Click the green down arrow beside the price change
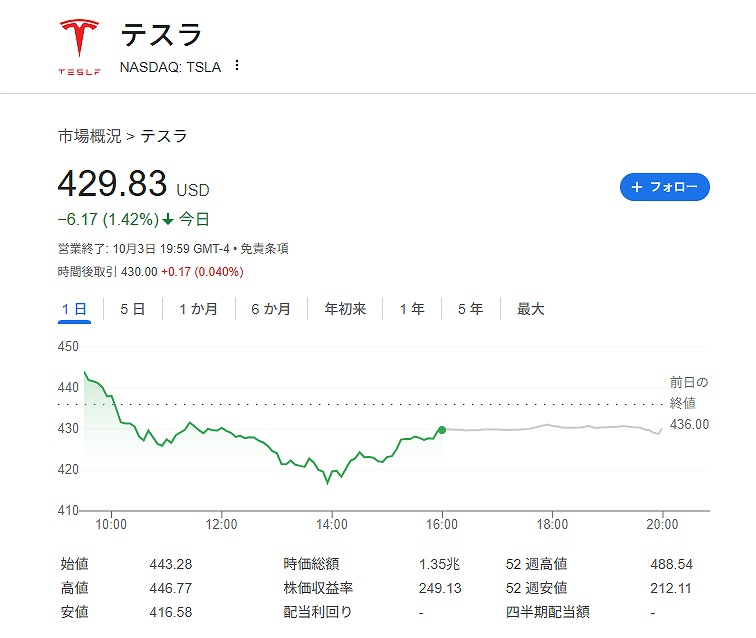The width and height of the screenshot is (756, 638). click(x=168, y=219)
